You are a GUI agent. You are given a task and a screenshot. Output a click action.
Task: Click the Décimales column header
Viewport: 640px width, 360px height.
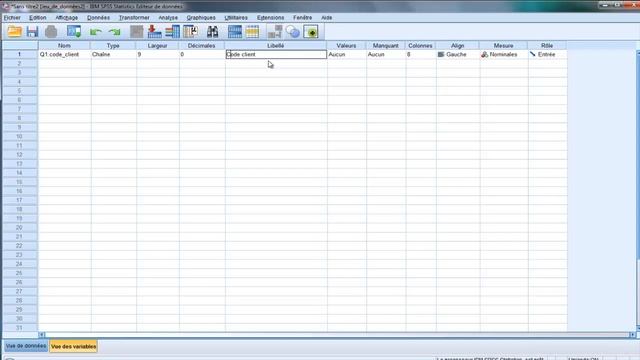[202, 45]
